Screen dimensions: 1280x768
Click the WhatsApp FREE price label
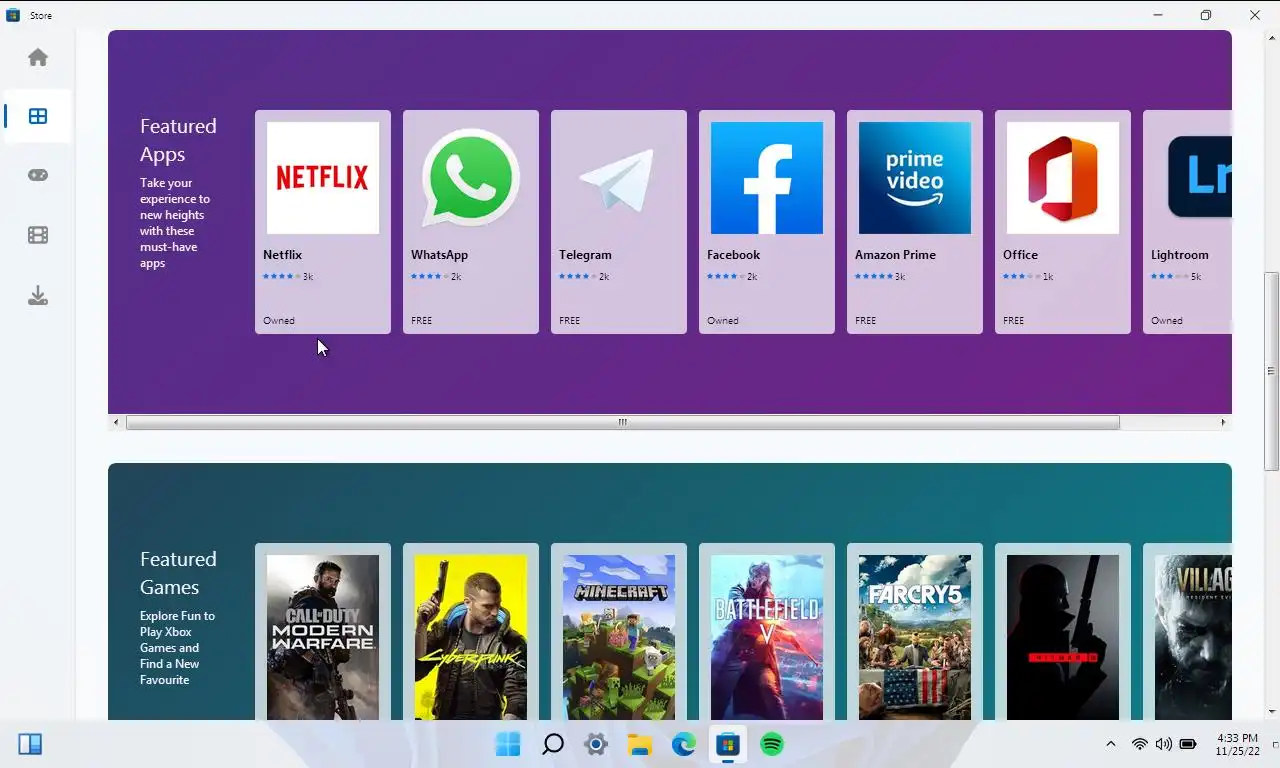pyautogui.click(x=421, y=321)
